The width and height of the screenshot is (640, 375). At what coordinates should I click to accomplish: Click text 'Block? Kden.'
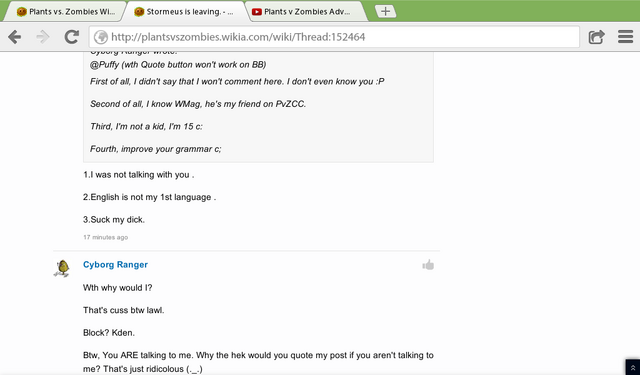pyautogui.click(x=109, y=333)
